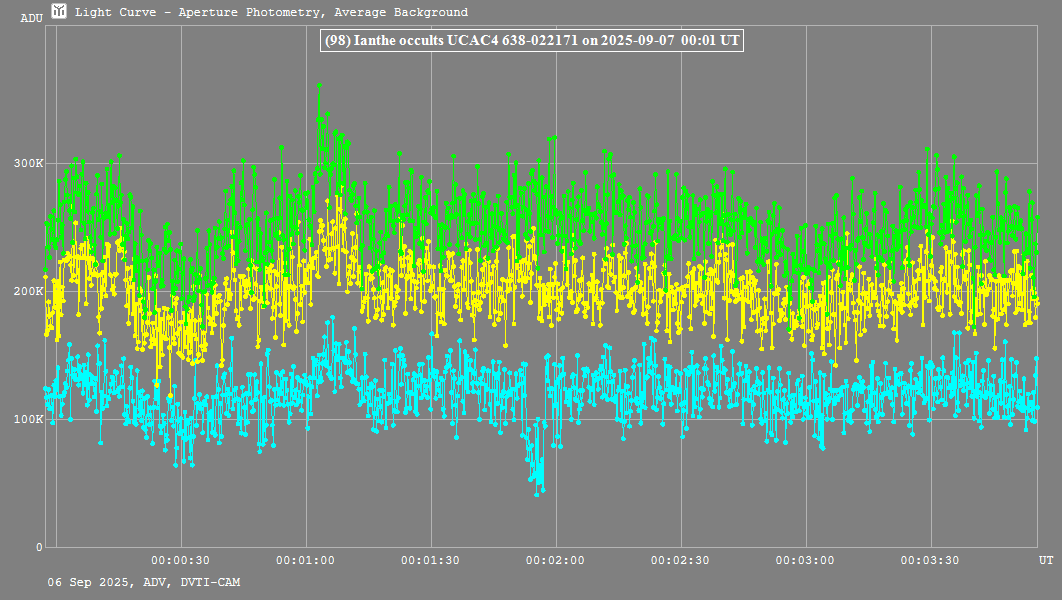Select the green curve's highest peak after 00:01:00
Screen dimensions: 1062x600
319,86
